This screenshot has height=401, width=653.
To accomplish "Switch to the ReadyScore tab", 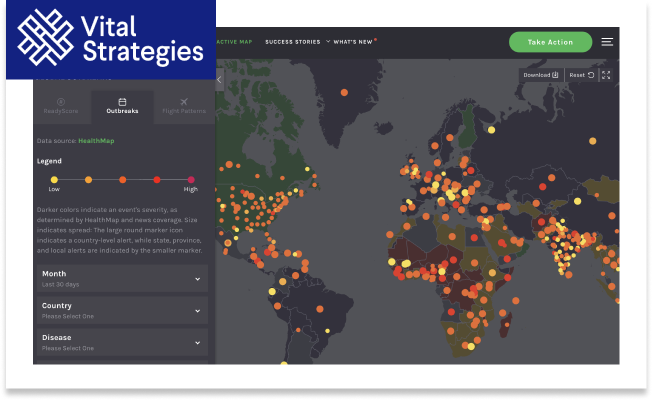I will pos(61,107).
